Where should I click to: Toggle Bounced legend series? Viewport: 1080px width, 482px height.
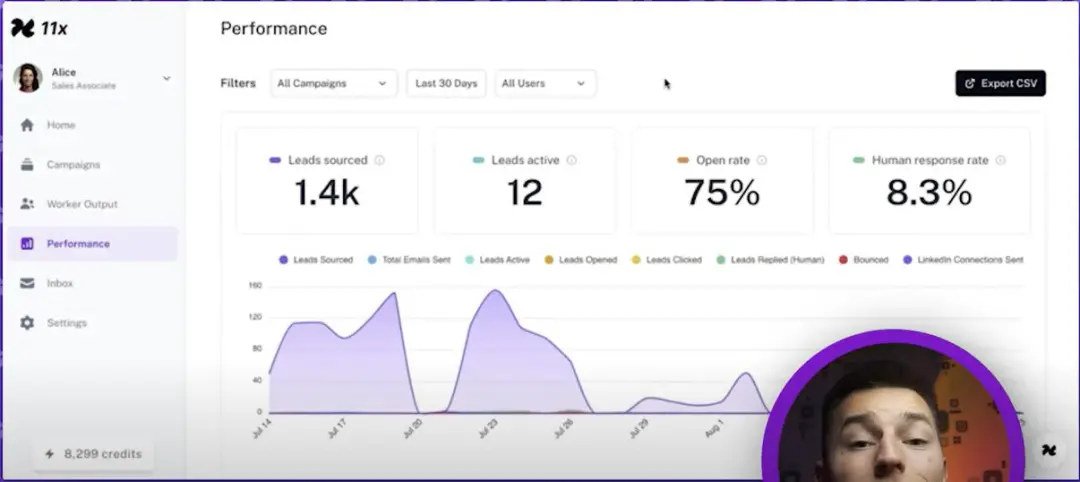(x=864, y=260)
